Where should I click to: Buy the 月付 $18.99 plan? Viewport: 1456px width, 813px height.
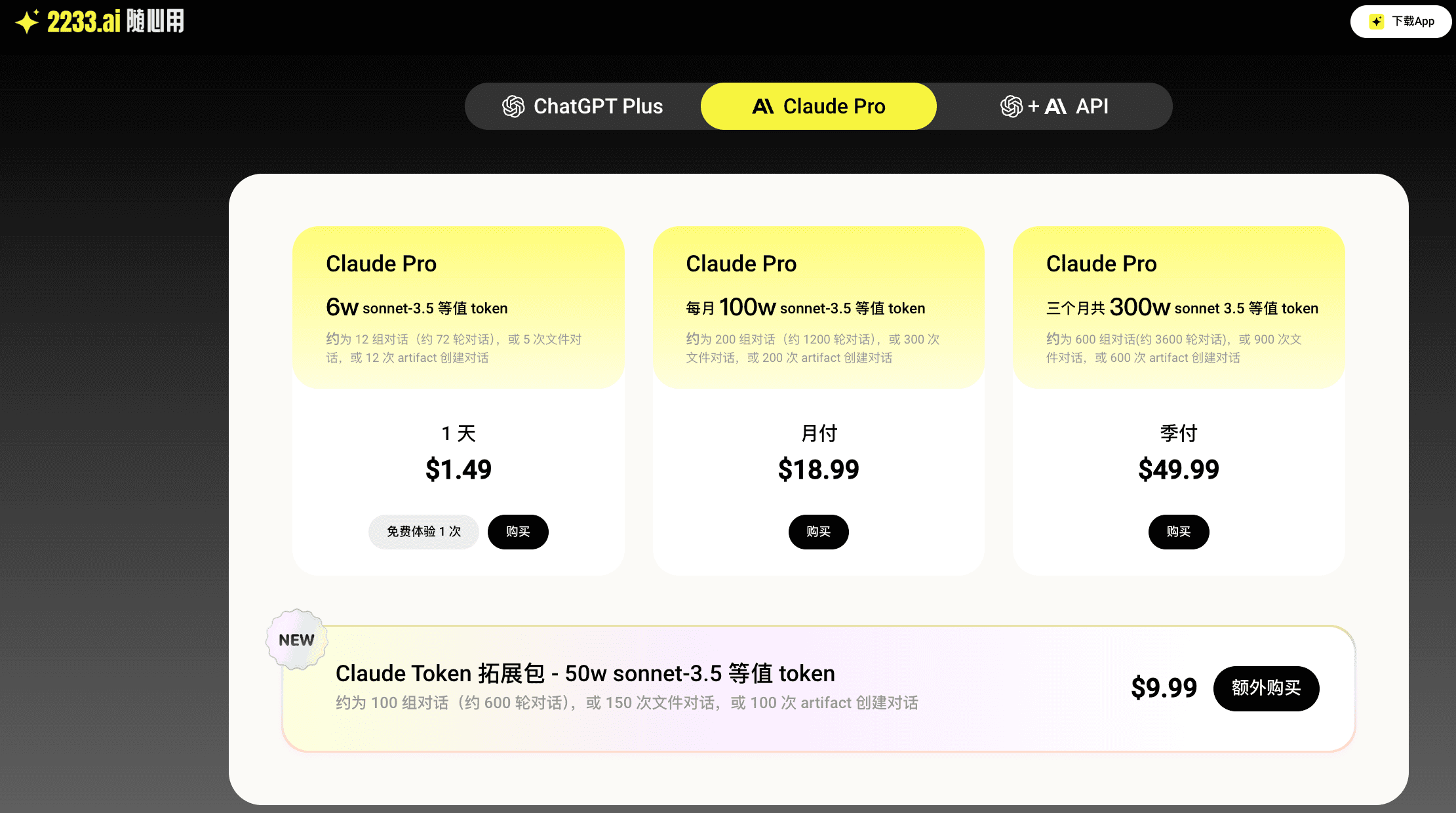tap(819, 532)
